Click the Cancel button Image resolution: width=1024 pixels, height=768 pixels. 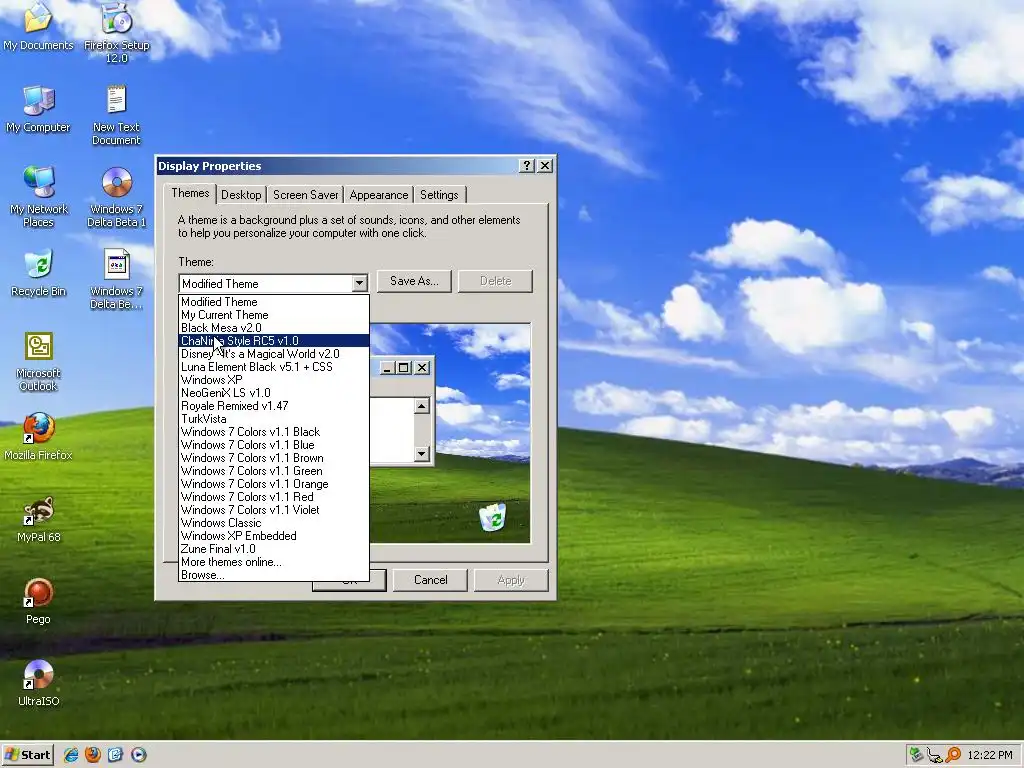point(430,580)
